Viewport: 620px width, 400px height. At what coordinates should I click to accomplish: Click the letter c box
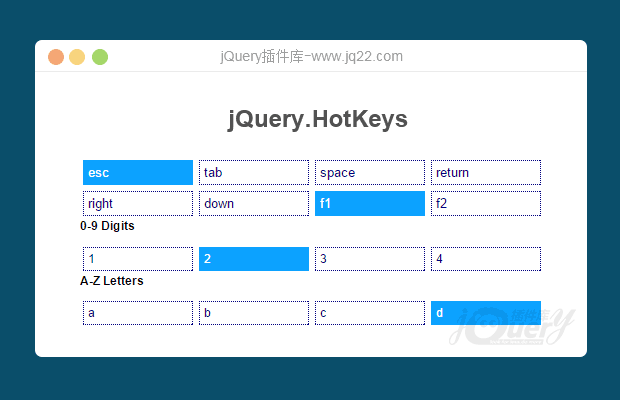(370, 313)
